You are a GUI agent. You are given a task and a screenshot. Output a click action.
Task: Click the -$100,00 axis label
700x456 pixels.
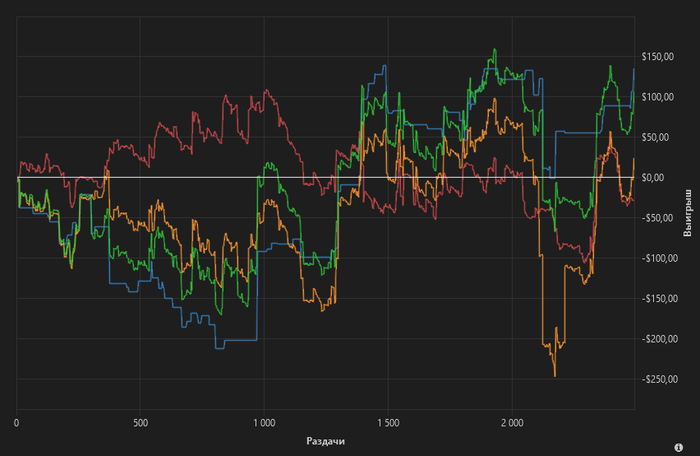(x=659, y=258)
